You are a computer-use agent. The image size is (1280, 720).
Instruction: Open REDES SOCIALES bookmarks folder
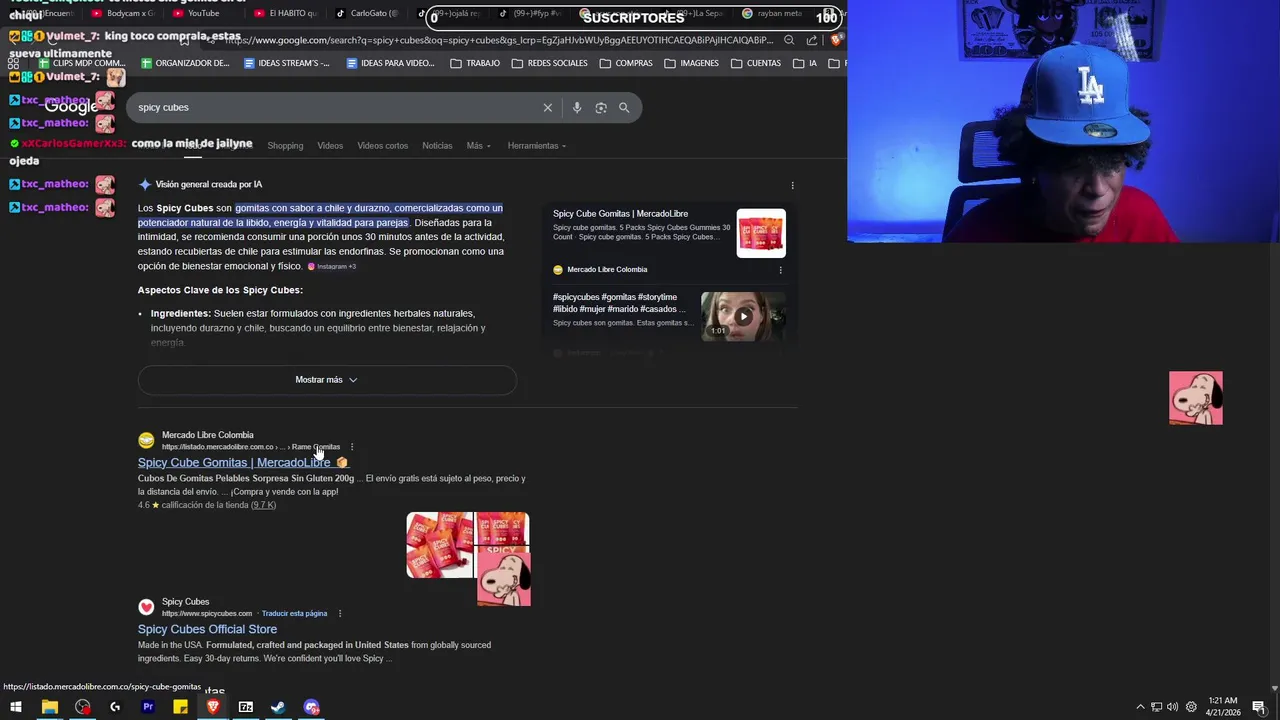[549, 63]
